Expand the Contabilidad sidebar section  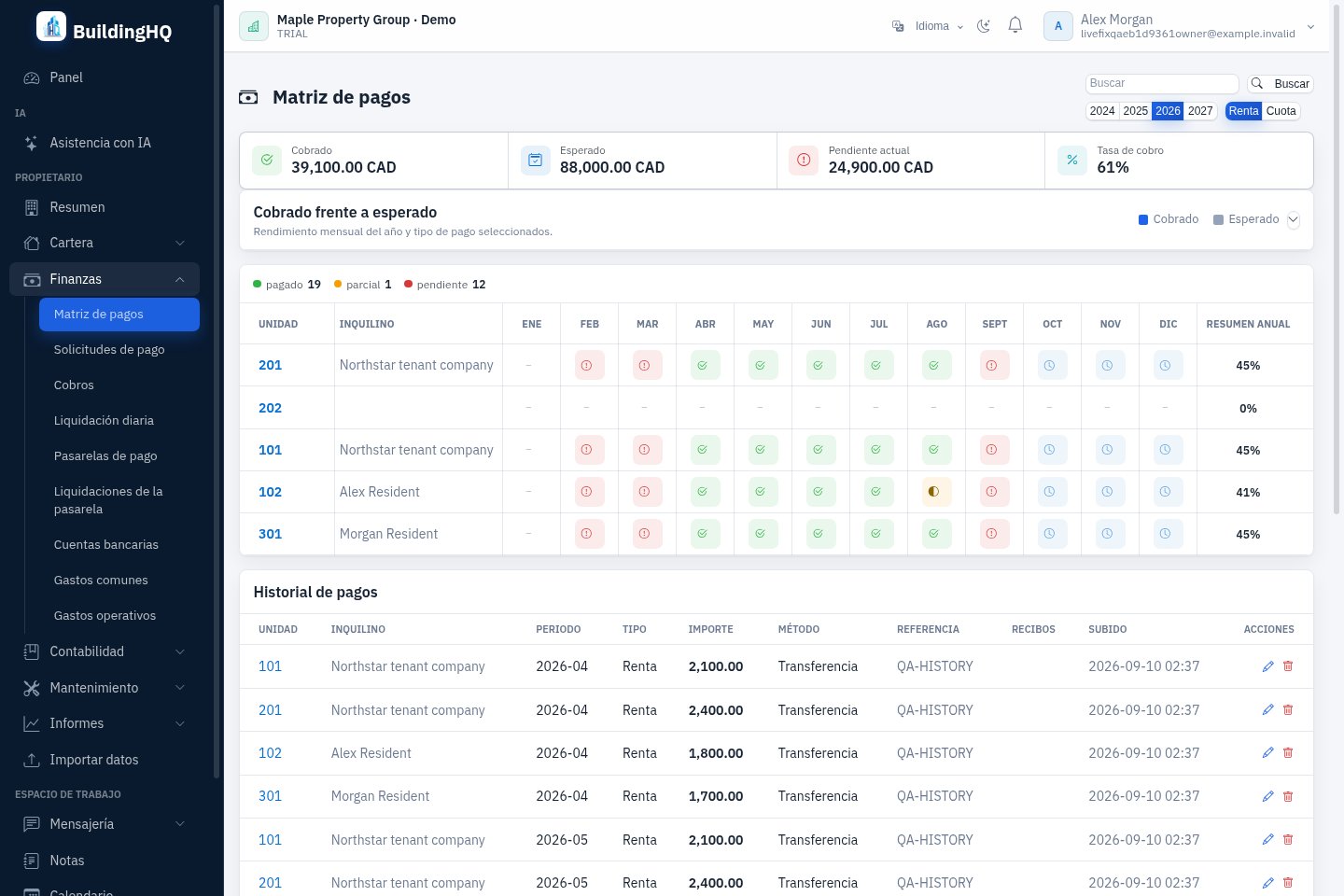[x=105, y=651]
